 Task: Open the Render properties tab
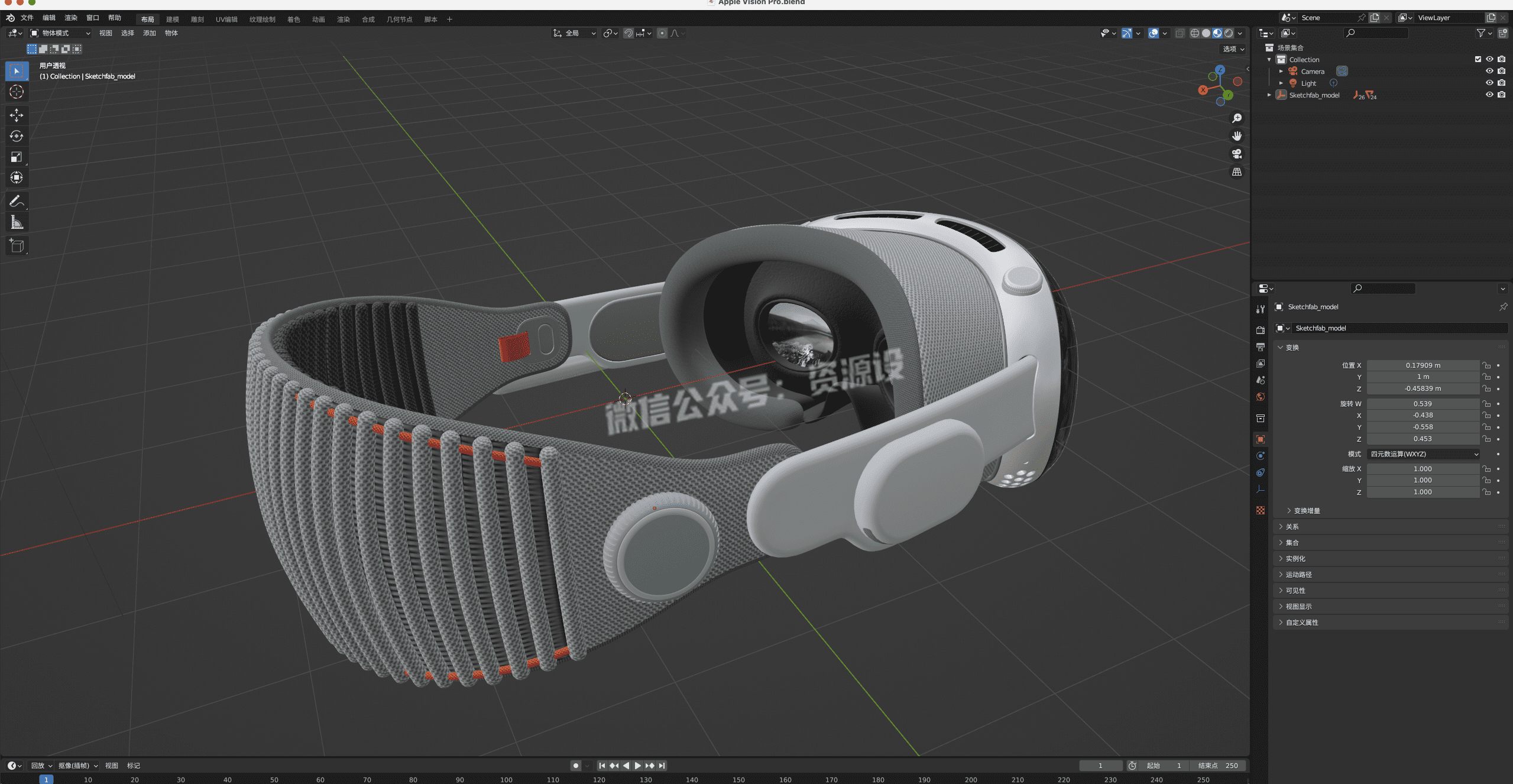point(1261,330)
